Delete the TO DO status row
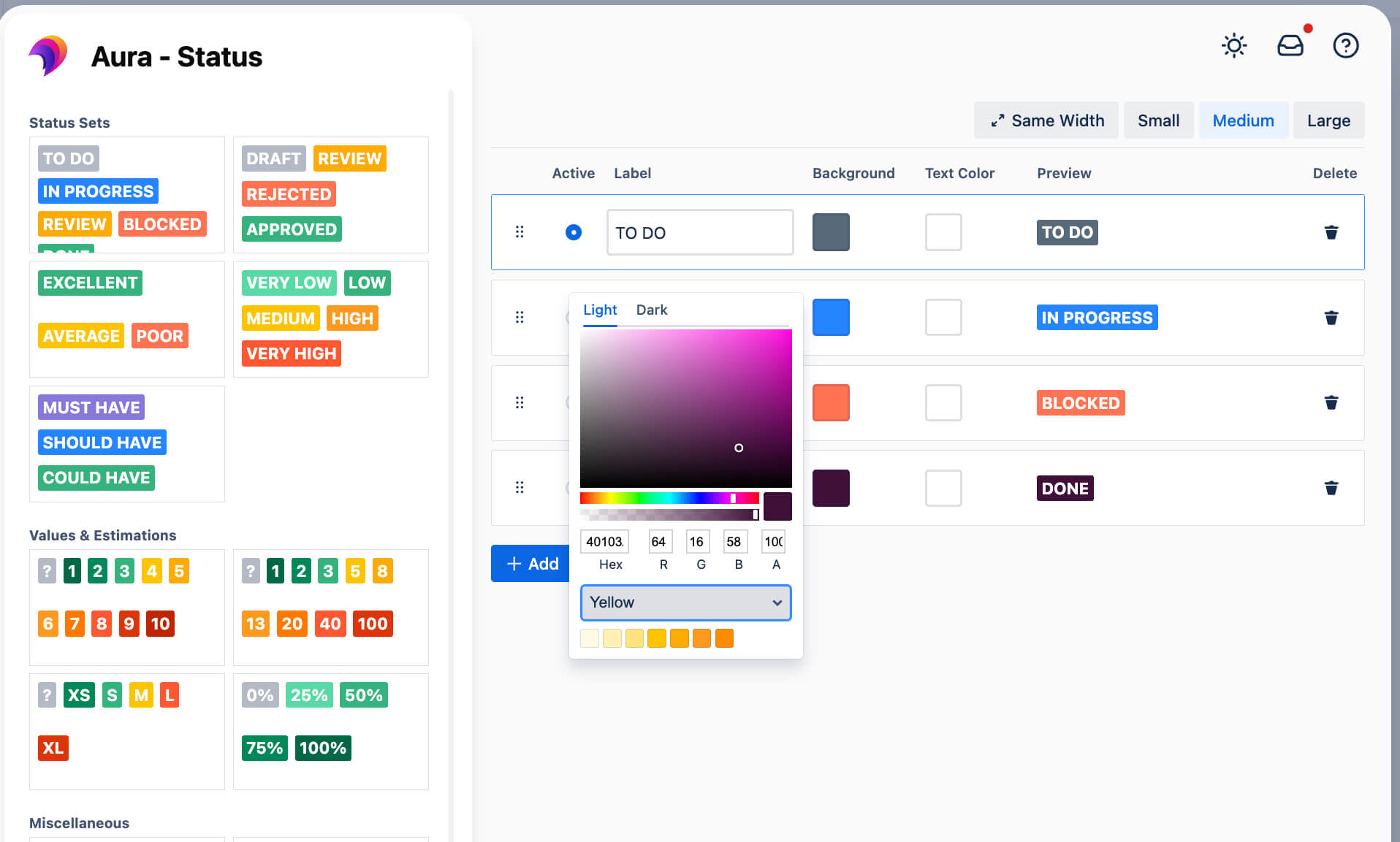The image size is (1400, 842). [x=1331, y=232]
